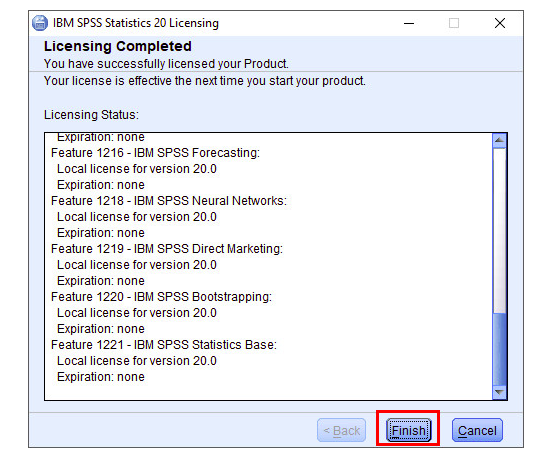This screenshot has height=465, width=547.
Task: Click the Cancel button
Action: point(477,430)
